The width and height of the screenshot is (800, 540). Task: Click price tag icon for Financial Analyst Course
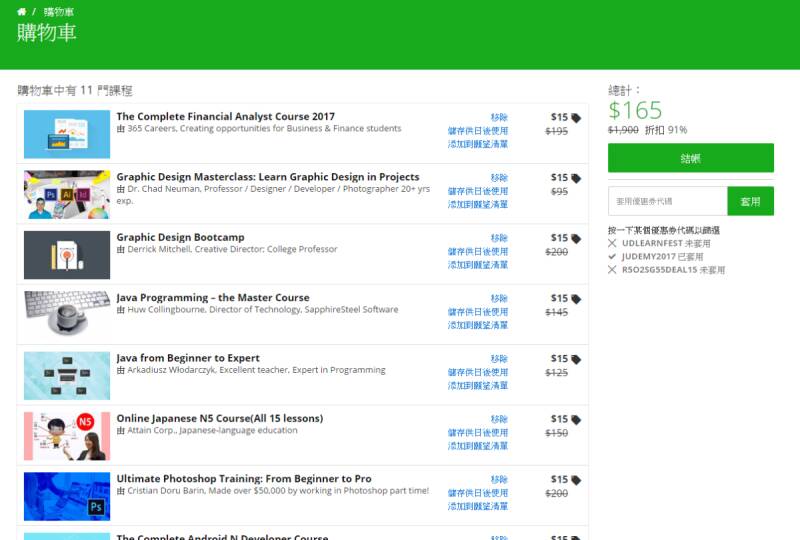[x=576, y=118]
